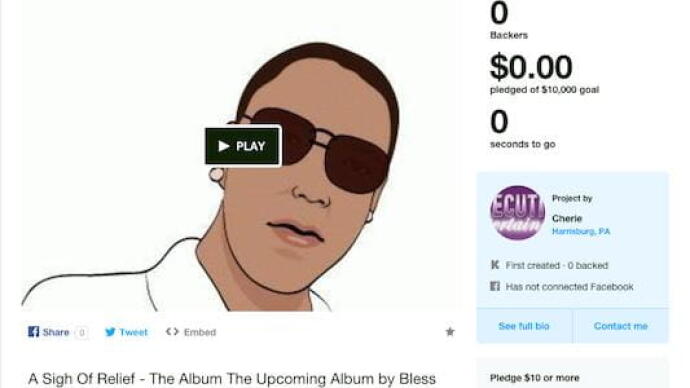Click the Facebook share icon
Image resolution: width=690 pixels, height=388 pixels.
click(x=33, y=332)
